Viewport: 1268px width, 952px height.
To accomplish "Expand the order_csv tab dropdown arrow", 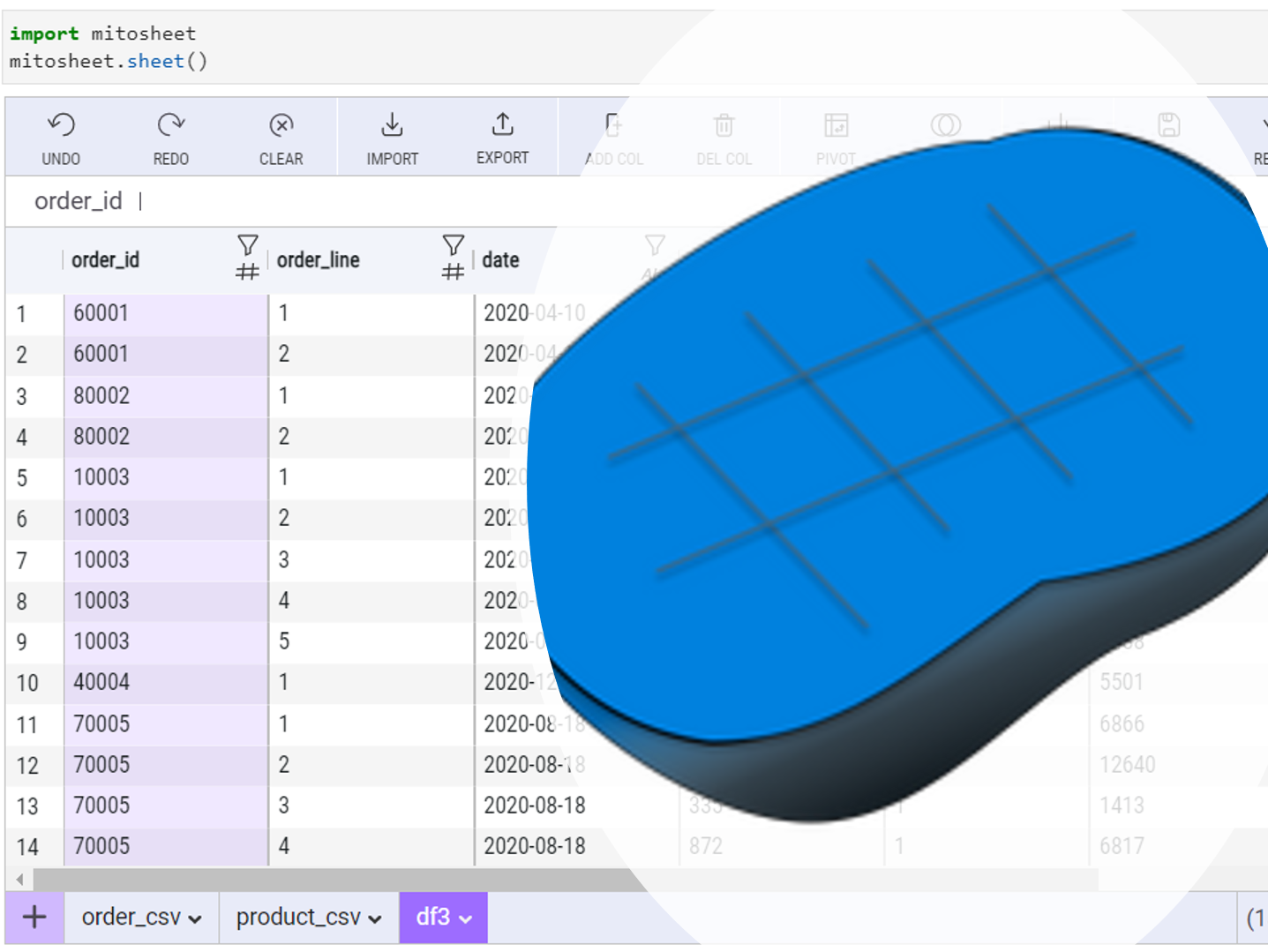I will 195,919.
